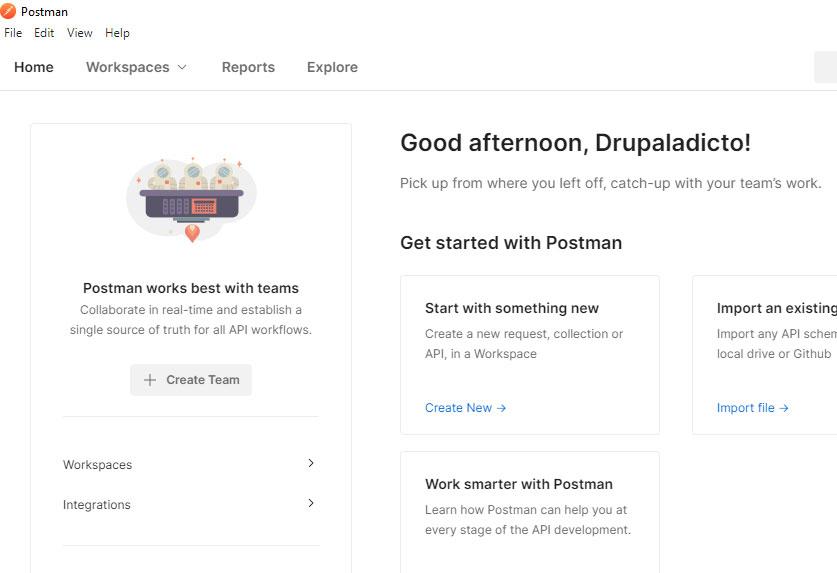The image size is (837, 573).
Task: Click 'Postman works best with teams' heading
Action: 191,288
